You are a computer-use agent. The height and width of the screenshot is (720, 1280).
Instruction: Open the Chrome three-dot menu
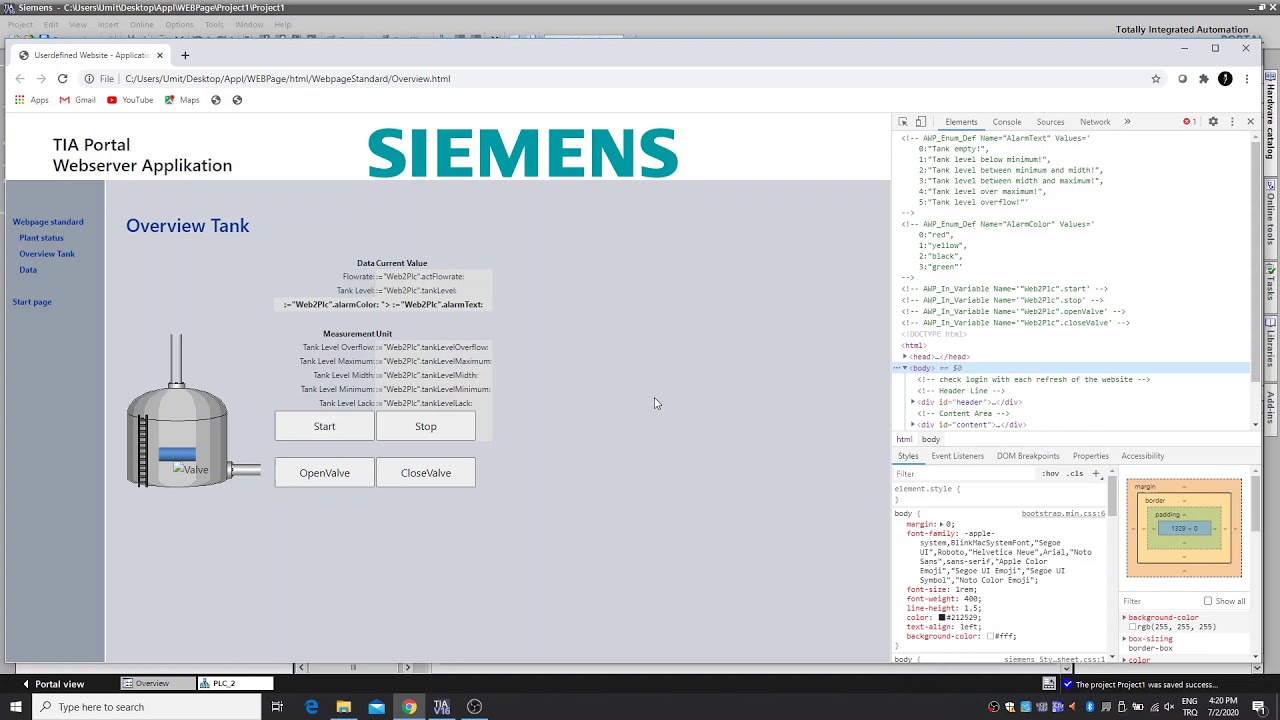(x=1247, y=79)
